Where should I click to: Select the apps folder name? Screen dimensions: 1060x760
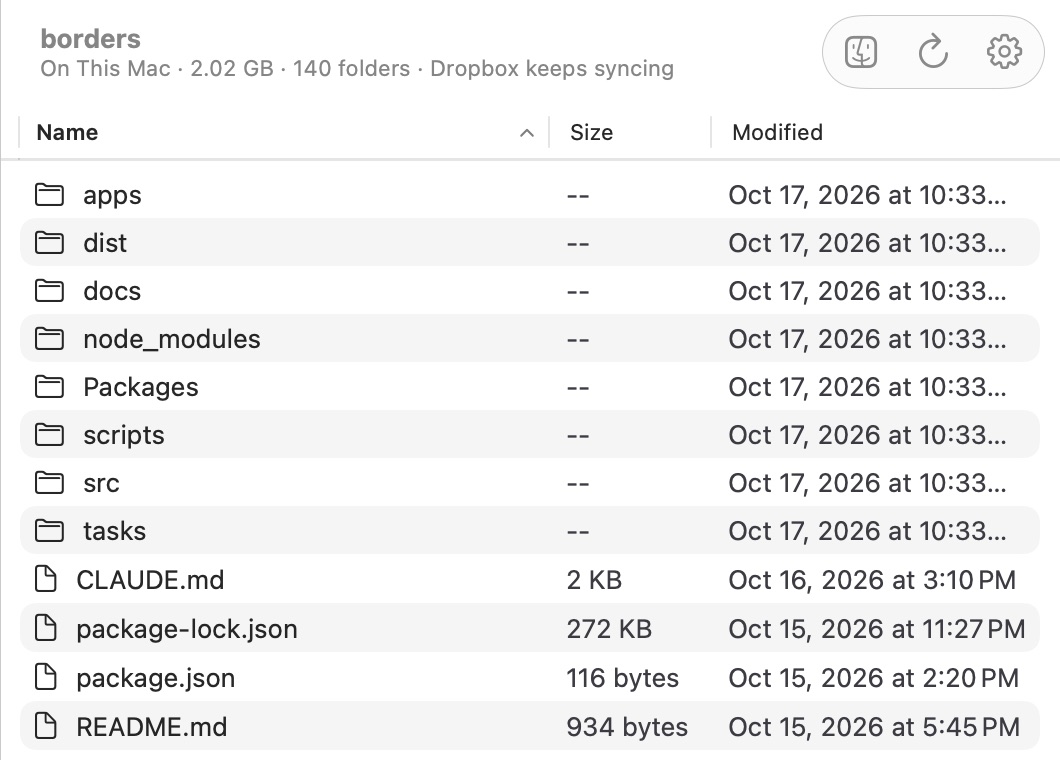pos(112,195)
